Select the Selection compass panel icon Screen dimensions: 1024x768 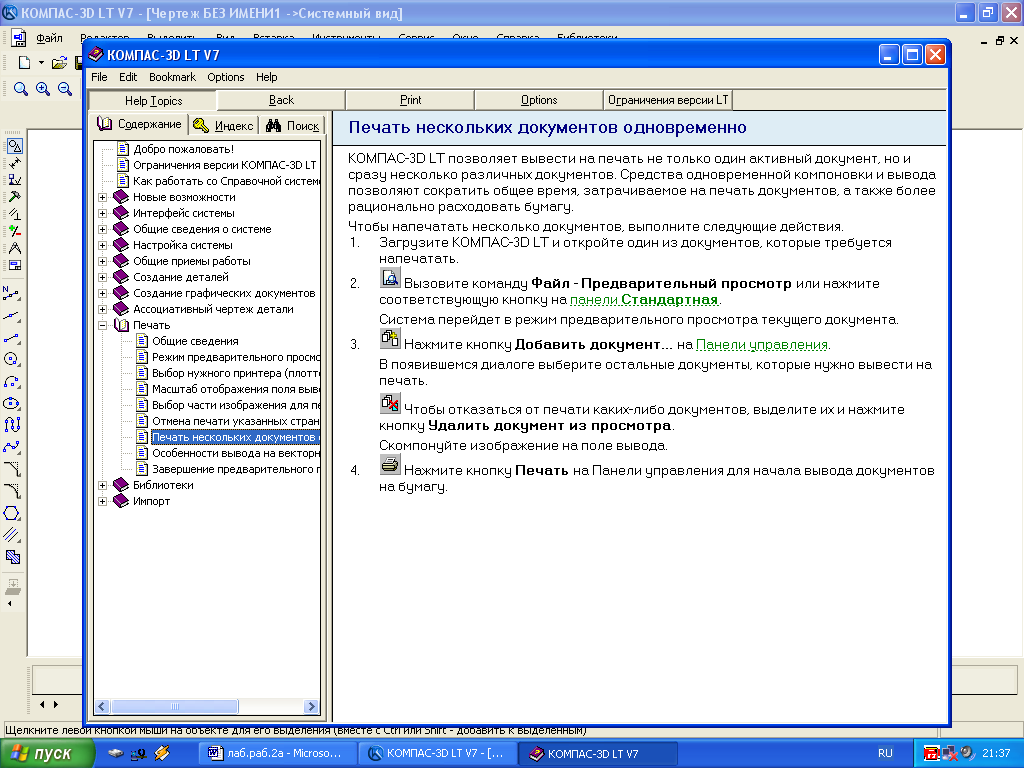[14, 248]
